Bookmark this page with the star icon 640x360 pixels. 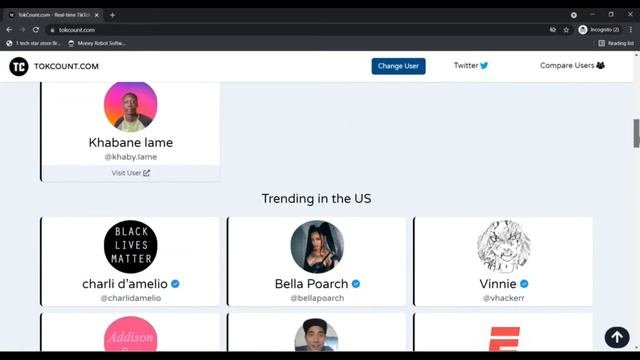(566, 30)
